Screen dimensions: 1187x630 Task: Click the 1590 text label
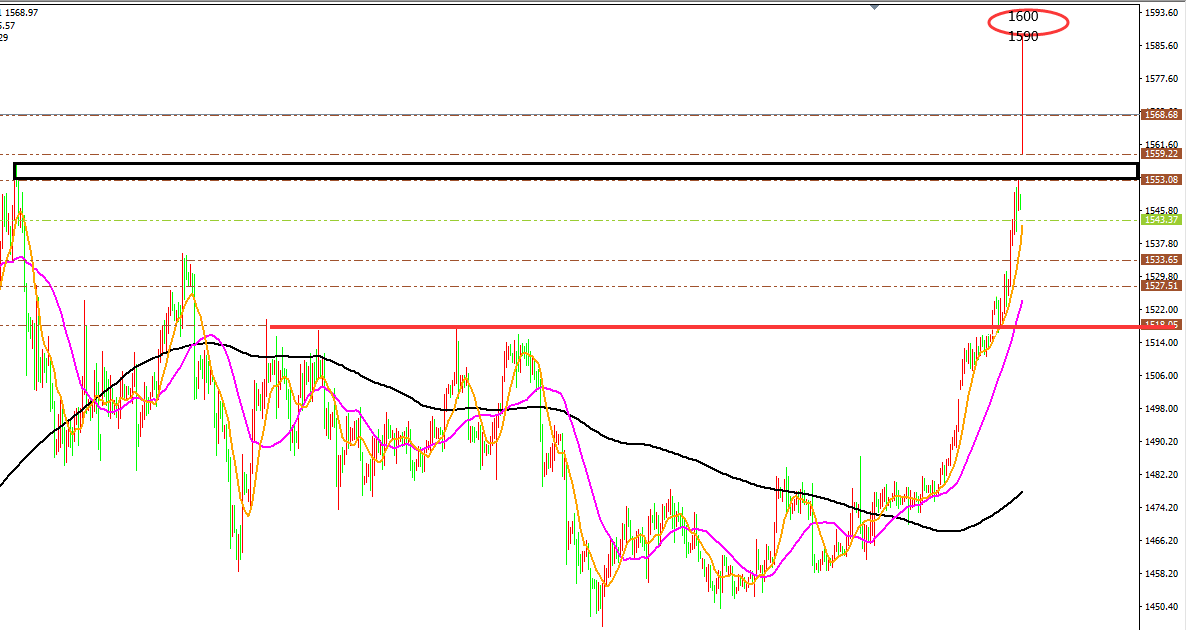(x=1023, y=36)
